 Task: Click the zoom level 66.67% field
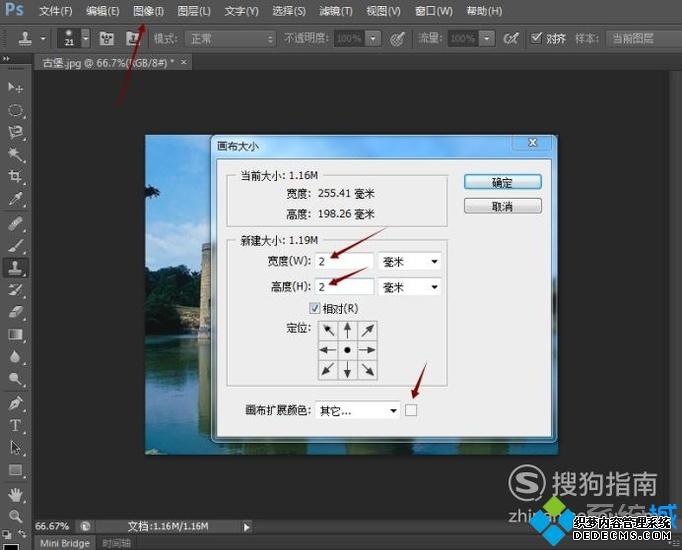[x=52, y=526]
